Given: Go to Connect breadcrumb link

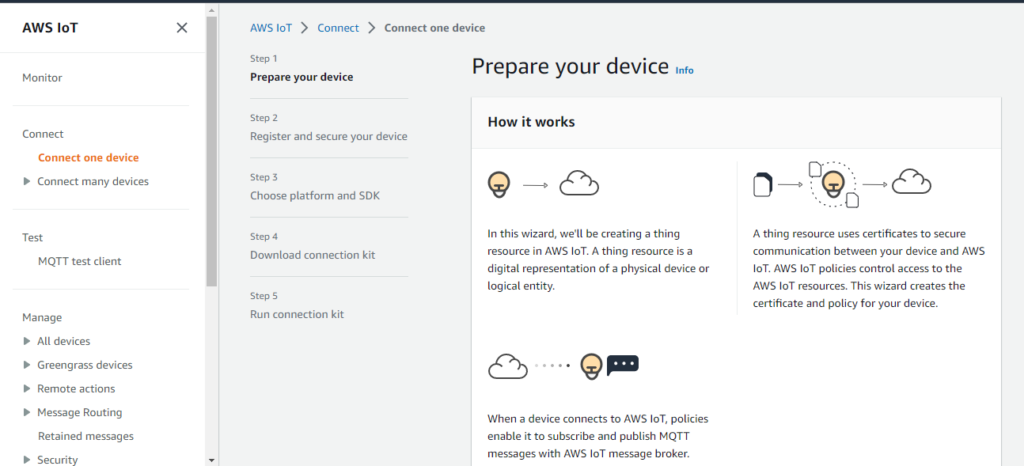Looking at the screenshot, I should pyautogui.click(x=338, y=28).
